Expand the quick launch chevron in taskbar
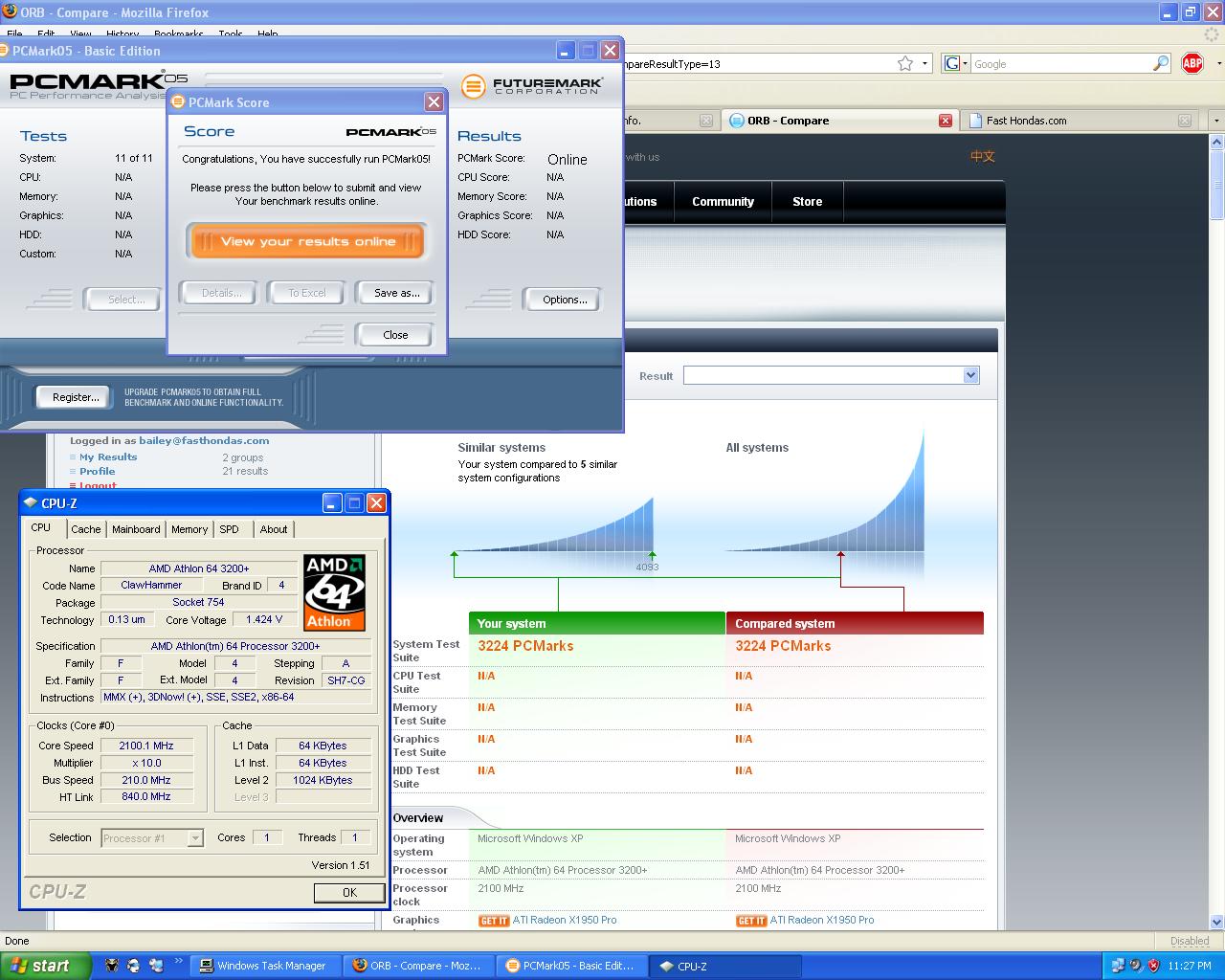This screenshot has width=1225, height=980. coord(179,961)
